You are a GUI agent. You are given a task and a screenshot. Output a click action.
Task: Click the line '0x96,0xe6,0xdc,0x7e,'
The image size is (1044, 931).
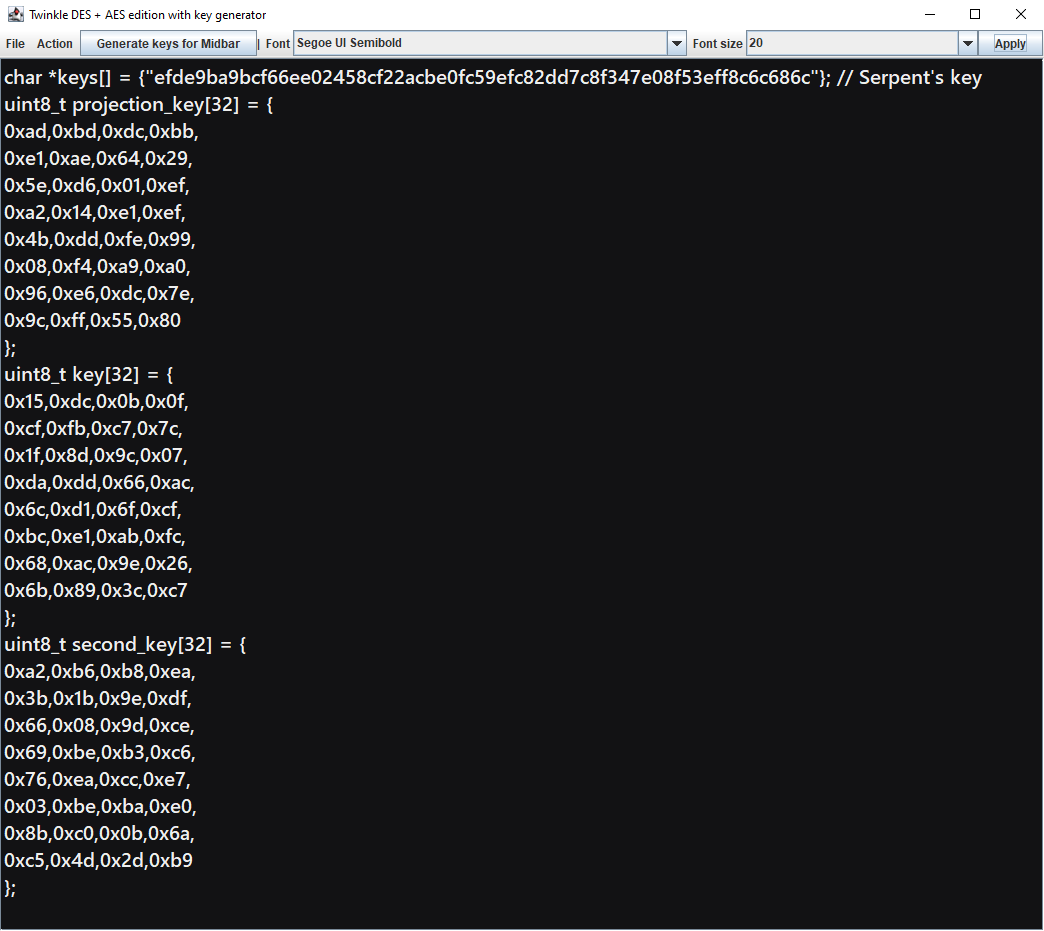pos(99,294)
